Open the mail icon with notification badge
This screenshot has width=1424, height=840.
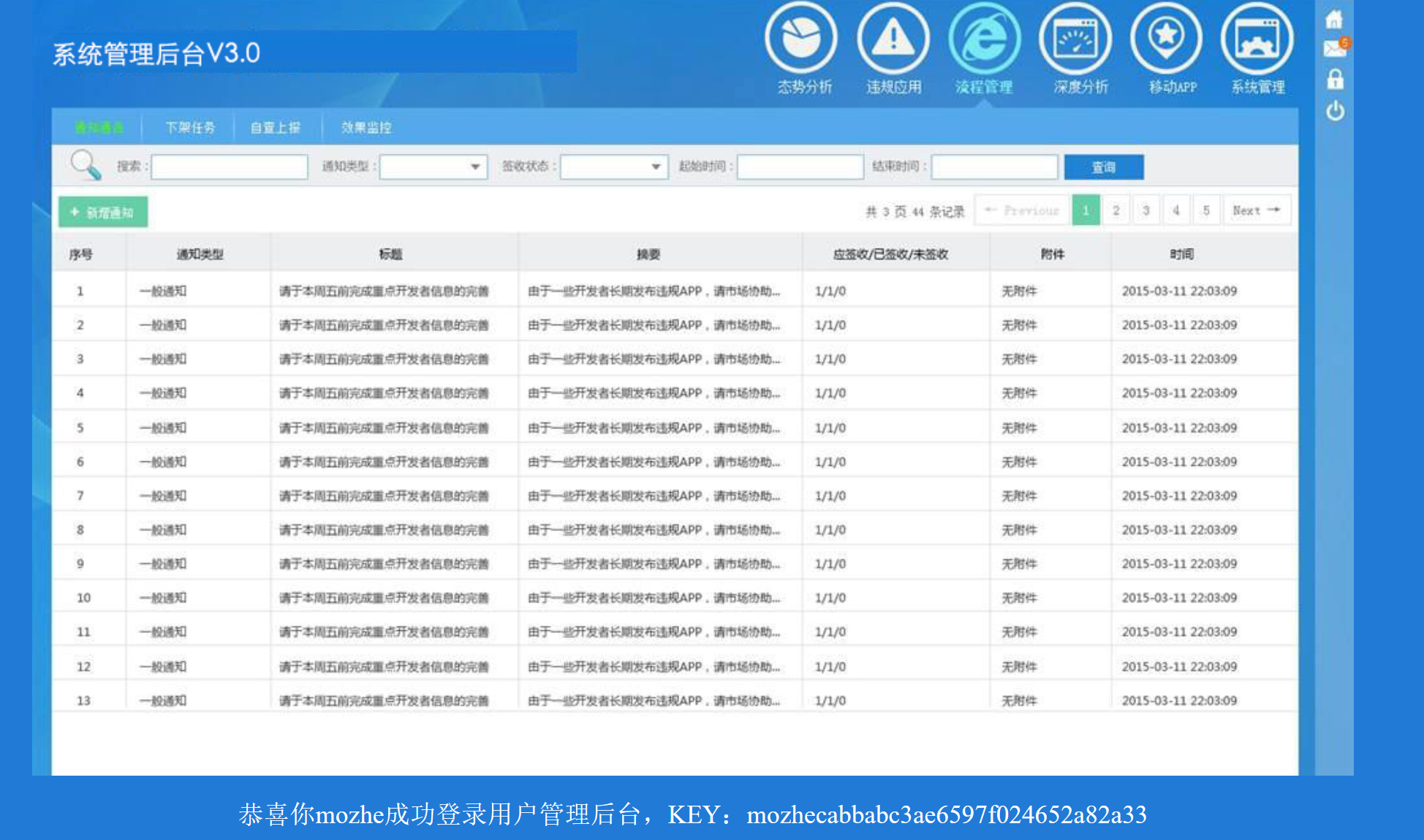(1335, 49)
